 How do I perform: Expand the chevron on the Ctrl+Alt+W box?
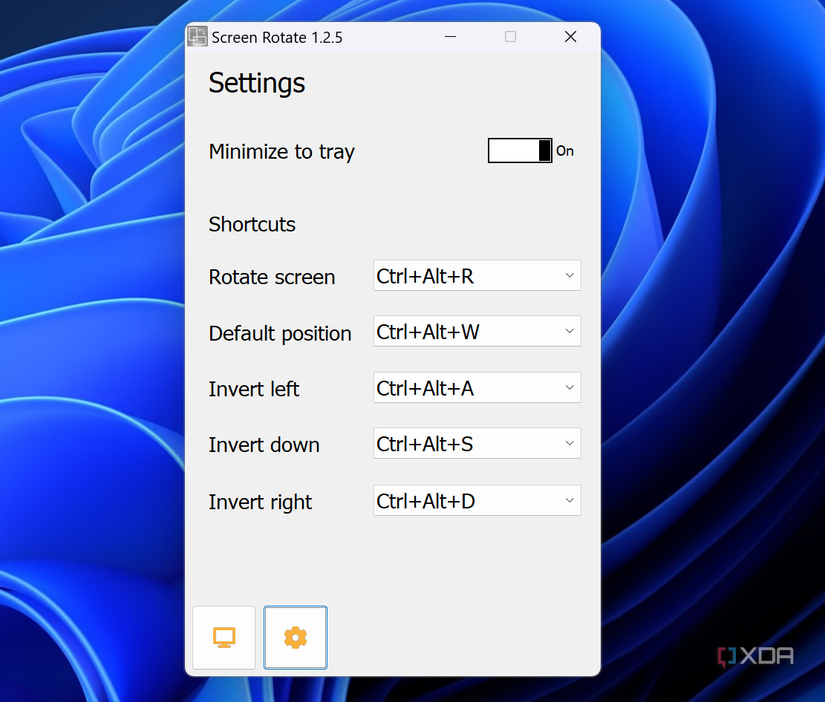click(569, 331)
